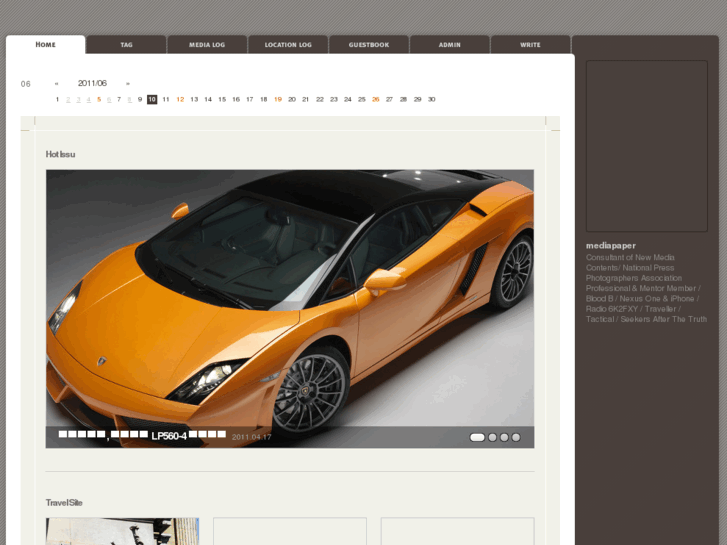The image size is (727, 545).
Task: Go to next month in calendar
Action: pyautogui.click(x=128, y=84)
